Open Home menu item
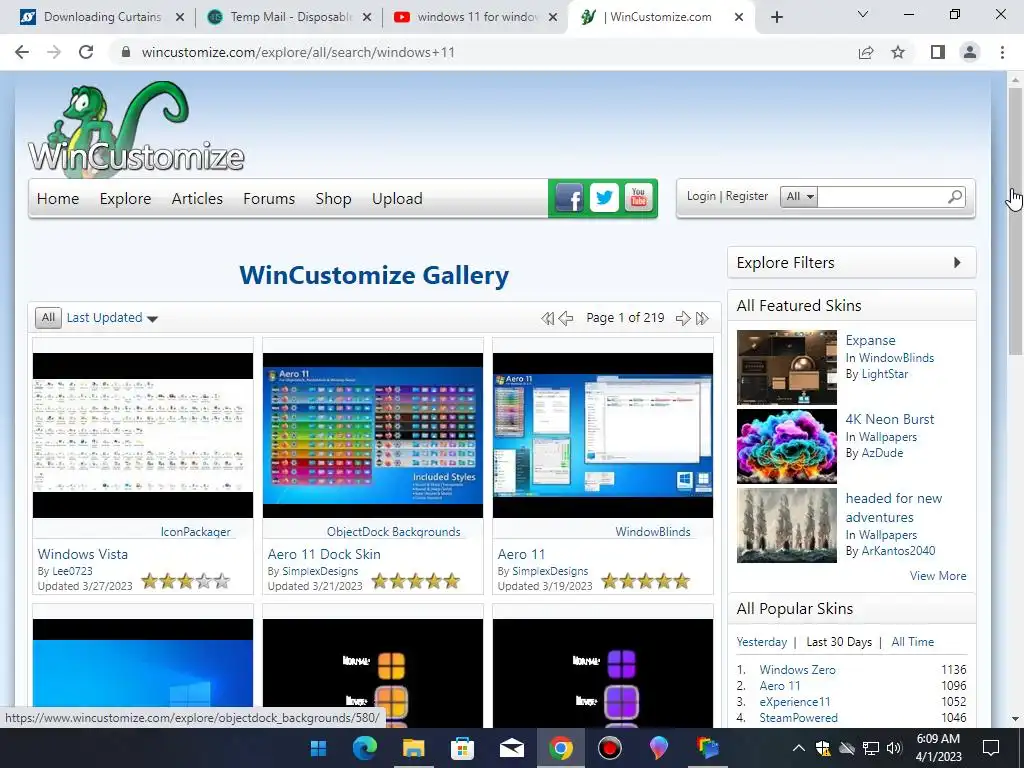Screen dimensions: 1024x768 click(x=58, y=199)
